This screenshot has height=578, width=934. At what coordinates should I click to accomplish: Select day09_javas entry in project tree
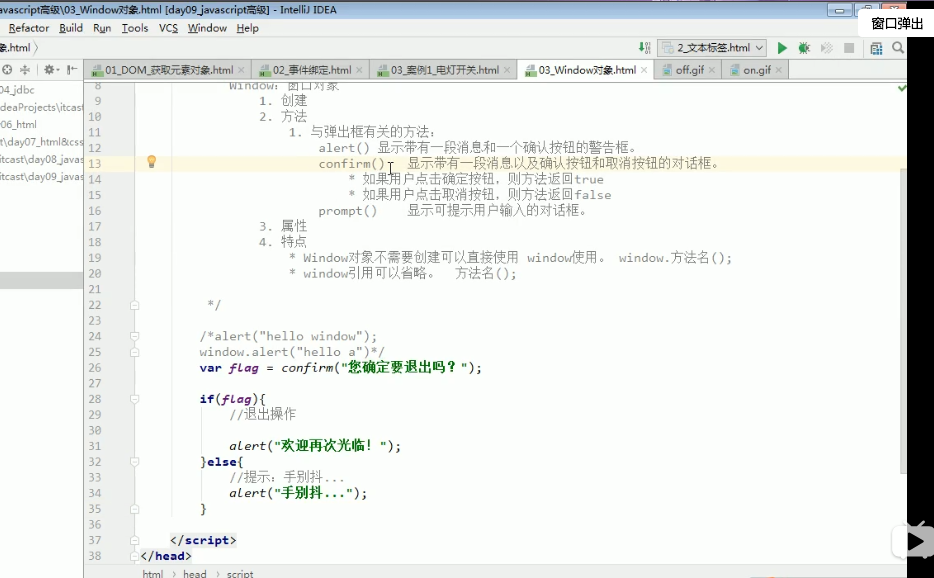41,176
